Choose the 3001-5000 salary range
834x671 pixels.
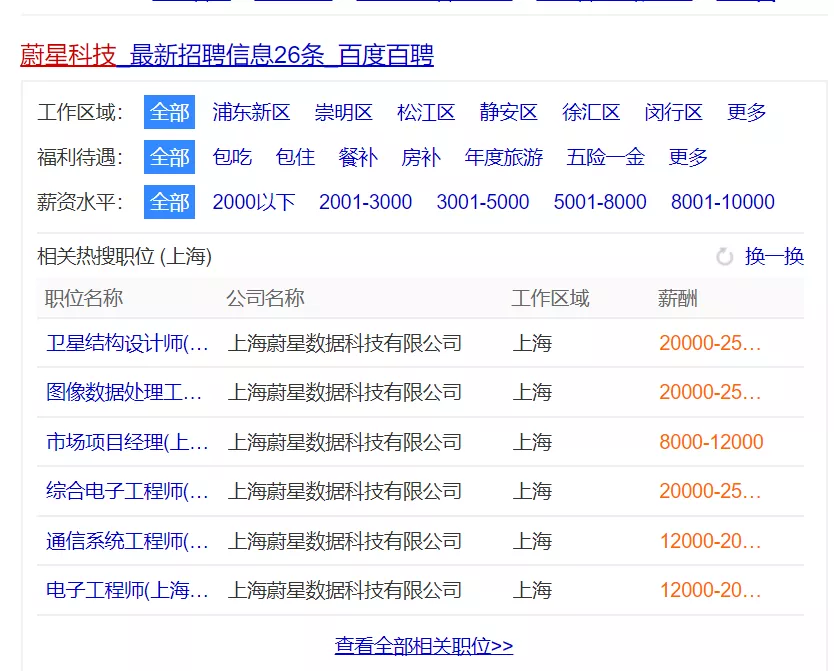point(482,202)
